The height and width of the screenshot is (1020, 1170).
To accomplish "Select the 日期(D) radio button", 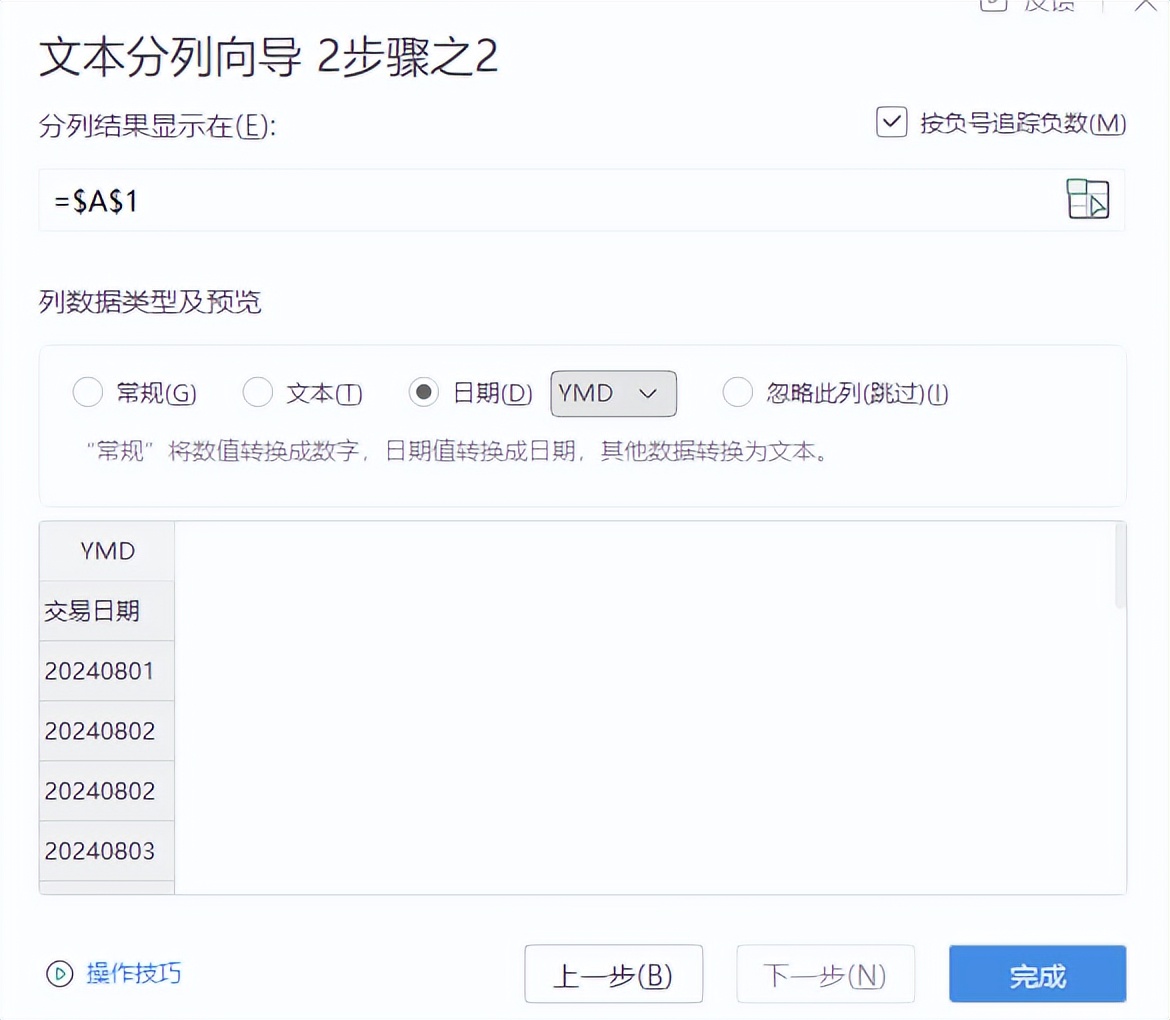I will pyautogui.click(x=423, y=392).
